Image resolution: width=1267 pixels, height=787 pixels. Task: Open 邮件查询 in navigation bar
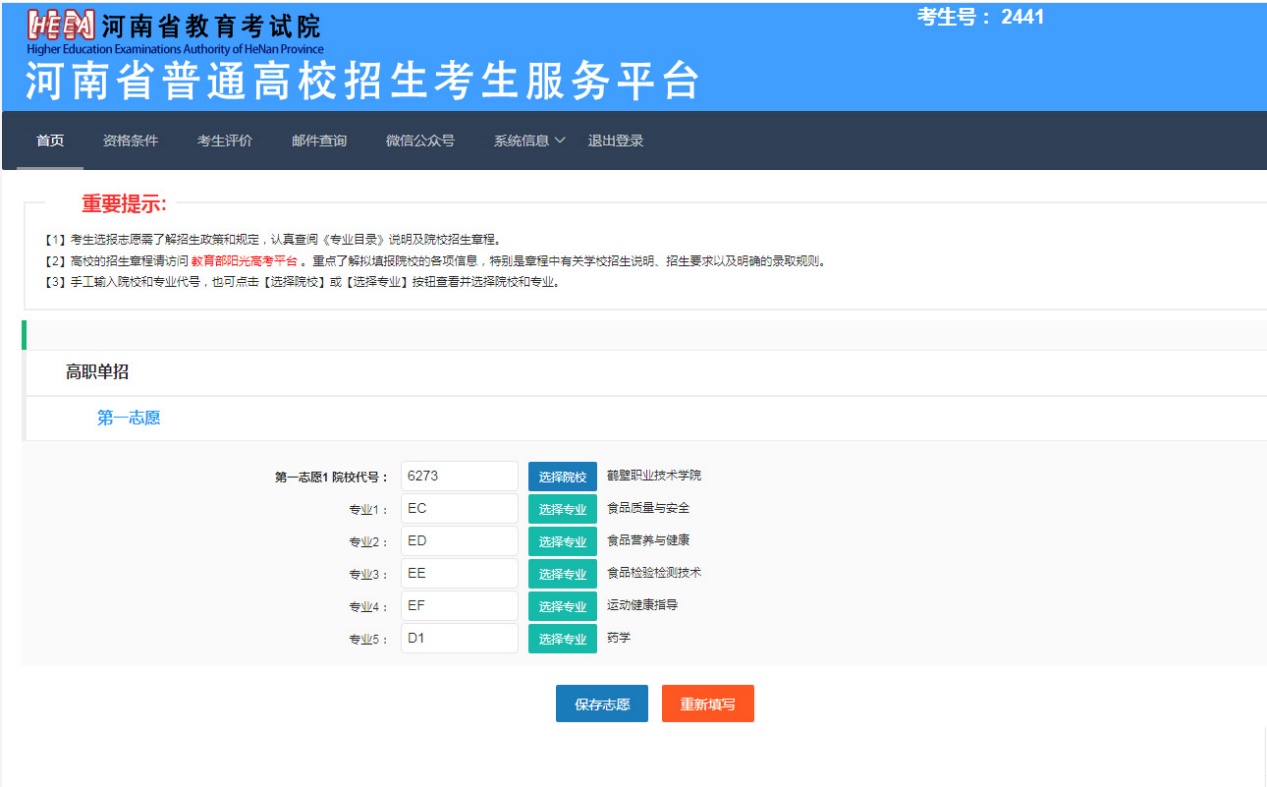[x=319, y=141]
